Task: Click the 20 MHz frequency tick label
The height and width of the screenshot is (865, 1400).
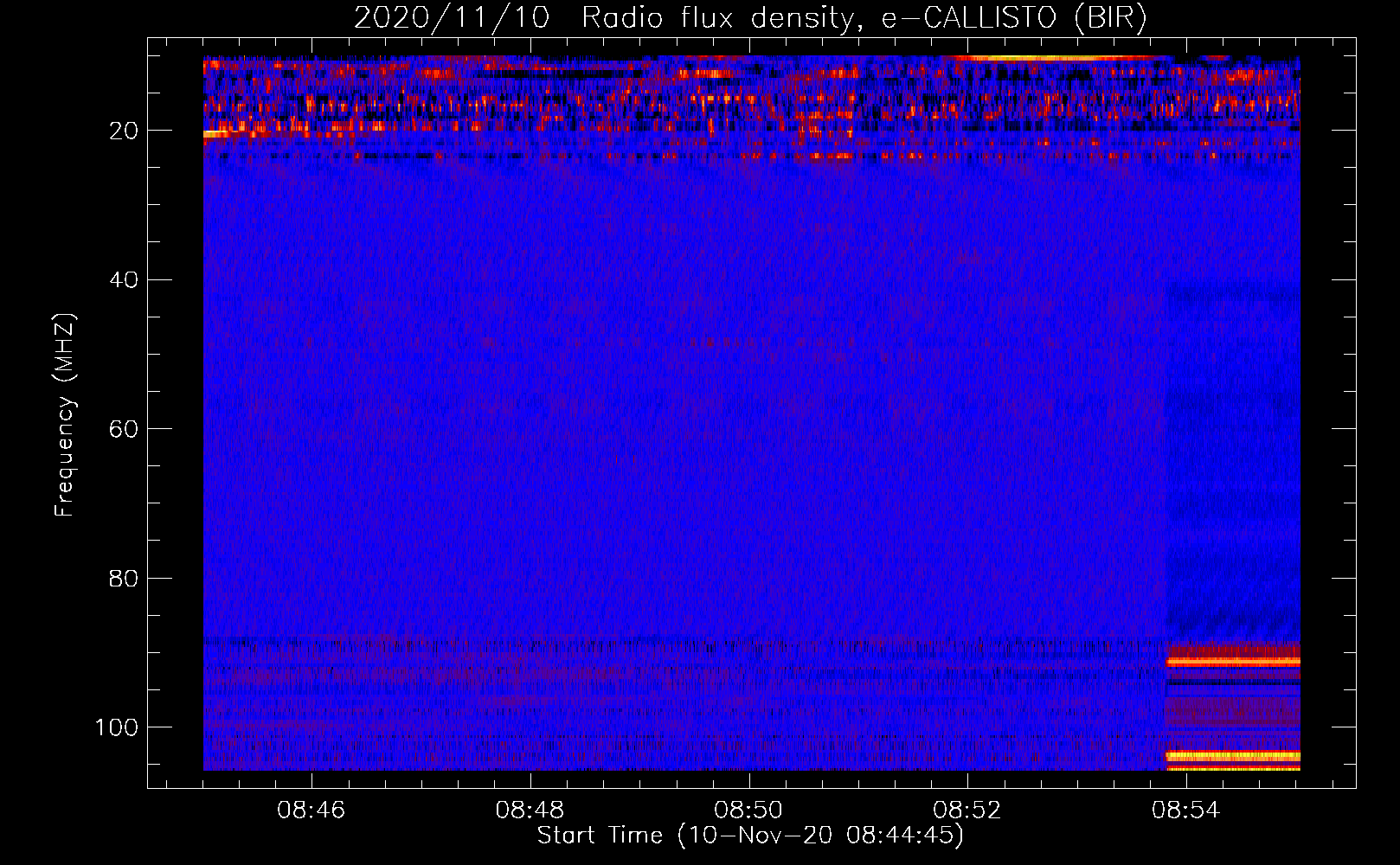Action: tap(124, 131)
